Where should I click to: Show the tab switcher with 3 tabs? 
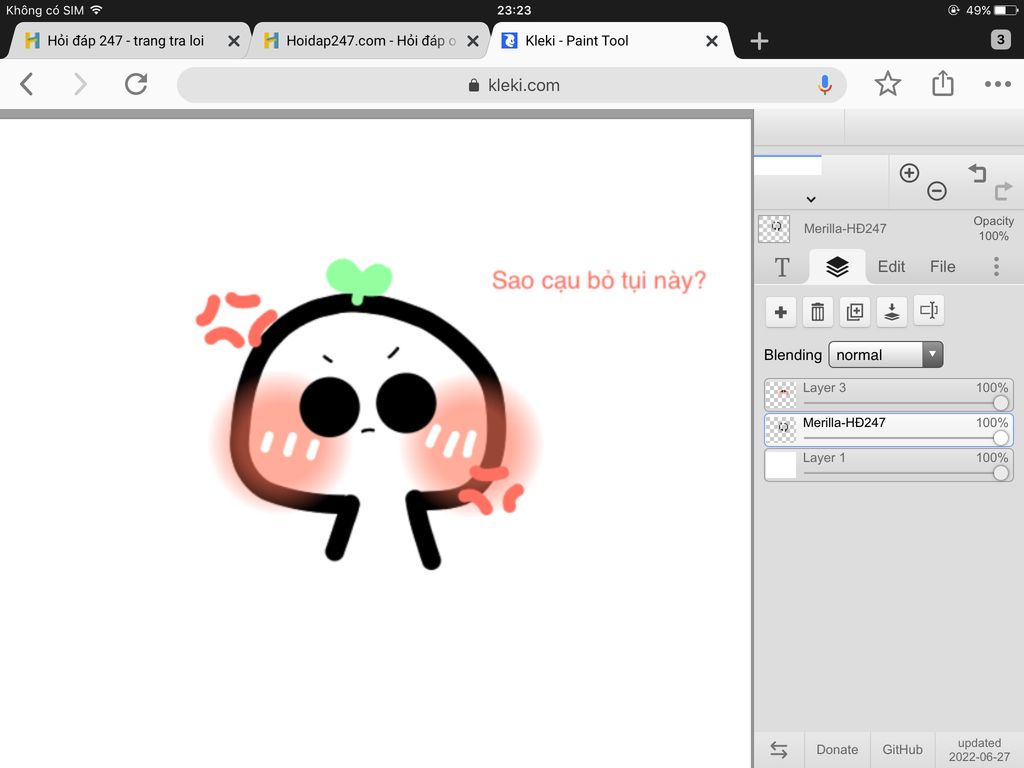tap(1000, 40)
